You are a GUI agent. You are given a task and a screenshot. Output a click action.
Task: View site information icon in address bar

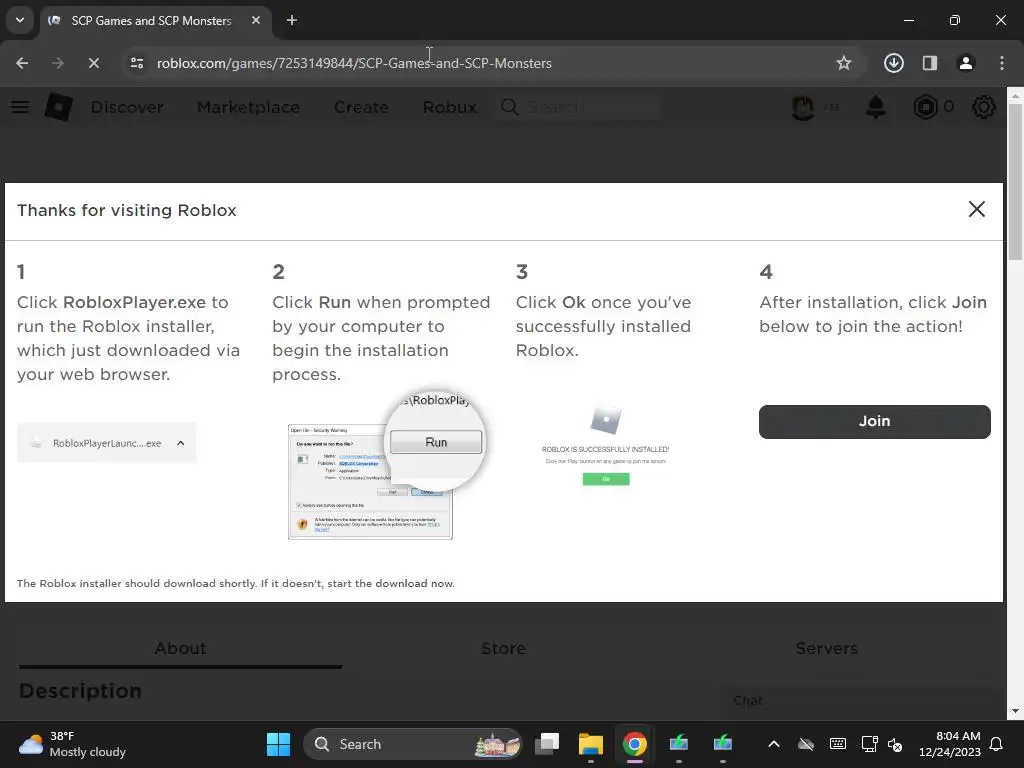(136, 63)
